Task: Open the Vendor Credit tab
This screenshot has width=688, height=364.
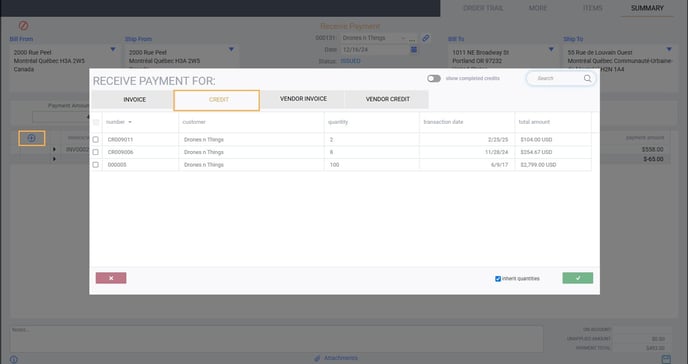Action: pyautogui.click(x=387, y=99)
